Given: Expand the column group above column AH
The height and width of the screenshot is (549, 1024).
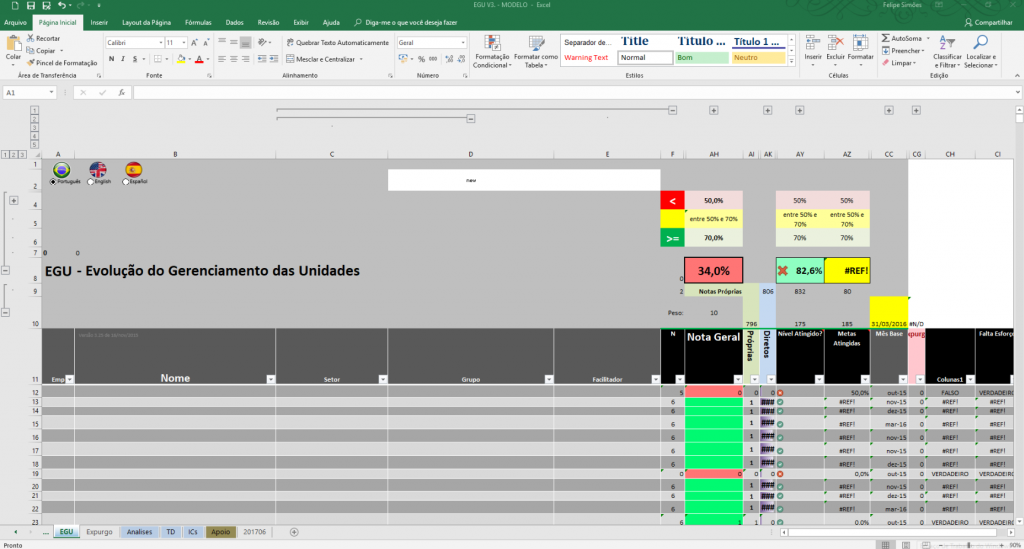Looking at the screenshot, I should point(713,111).
